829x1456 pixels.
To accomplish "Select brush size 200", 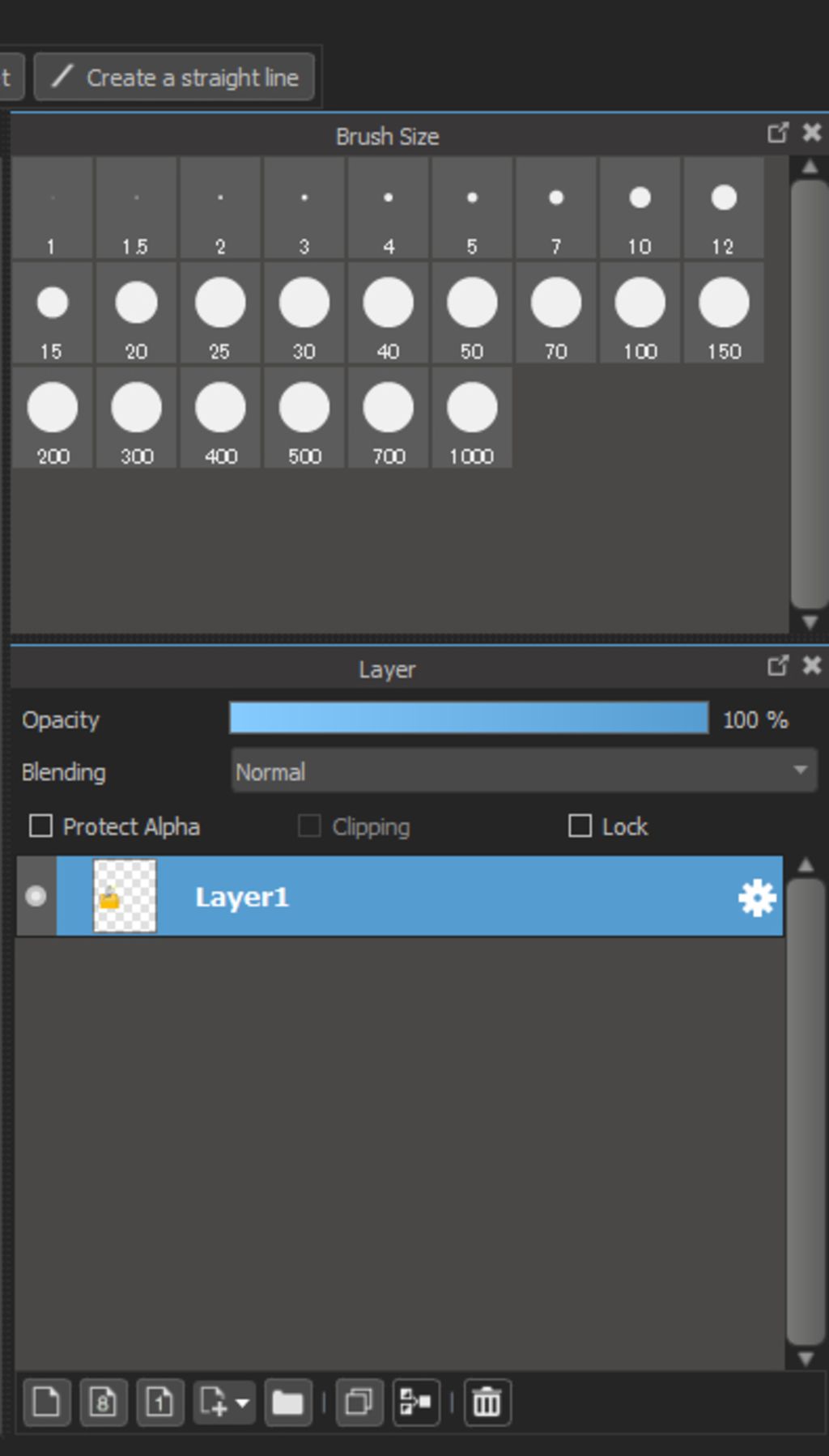I will pos(52,418).
